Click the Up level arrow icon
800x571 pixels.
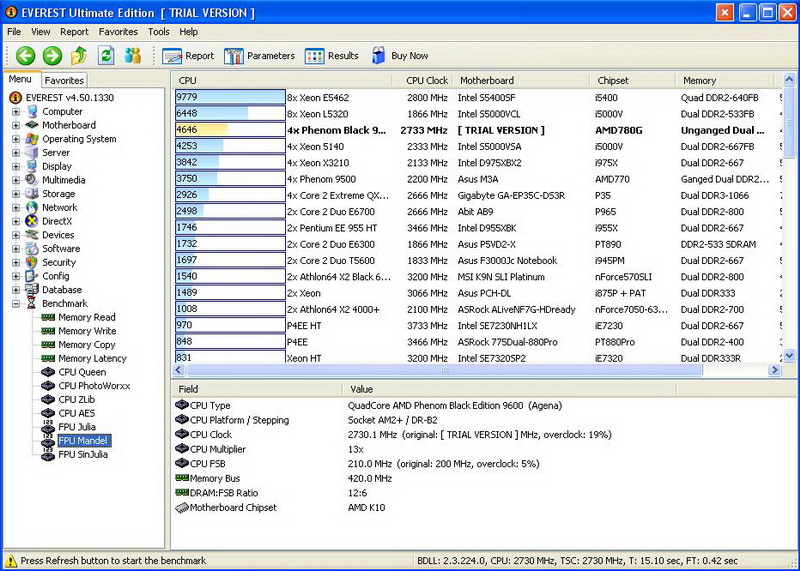pyautogui.click(x=79, y=56)
